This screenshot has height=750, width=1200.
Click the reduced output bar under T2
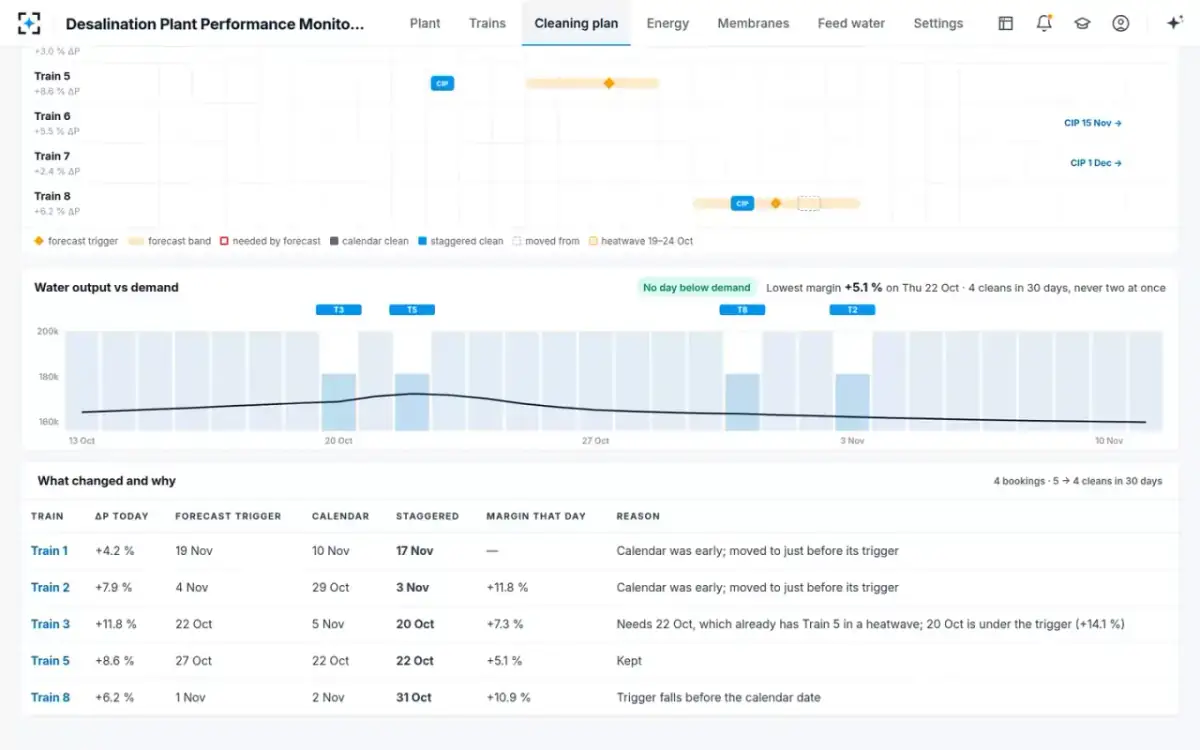pyautogui.click(x=852, y=402)
